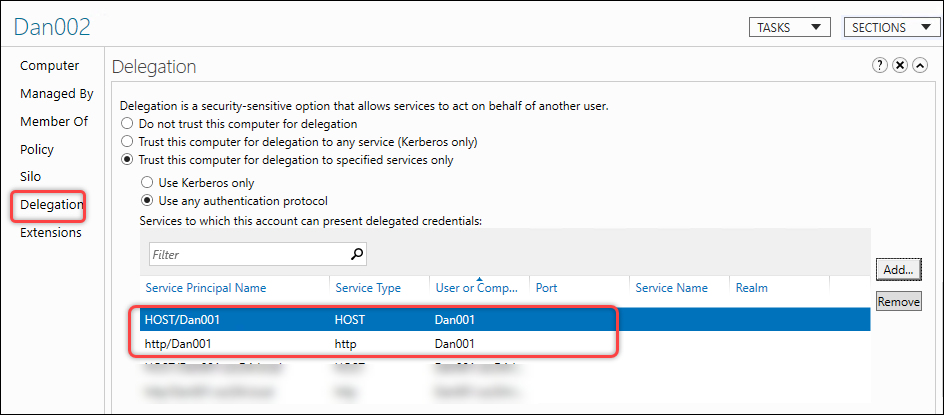Close the Delegation section with X icon
The image size is (944, 415).
pos(900,65)
